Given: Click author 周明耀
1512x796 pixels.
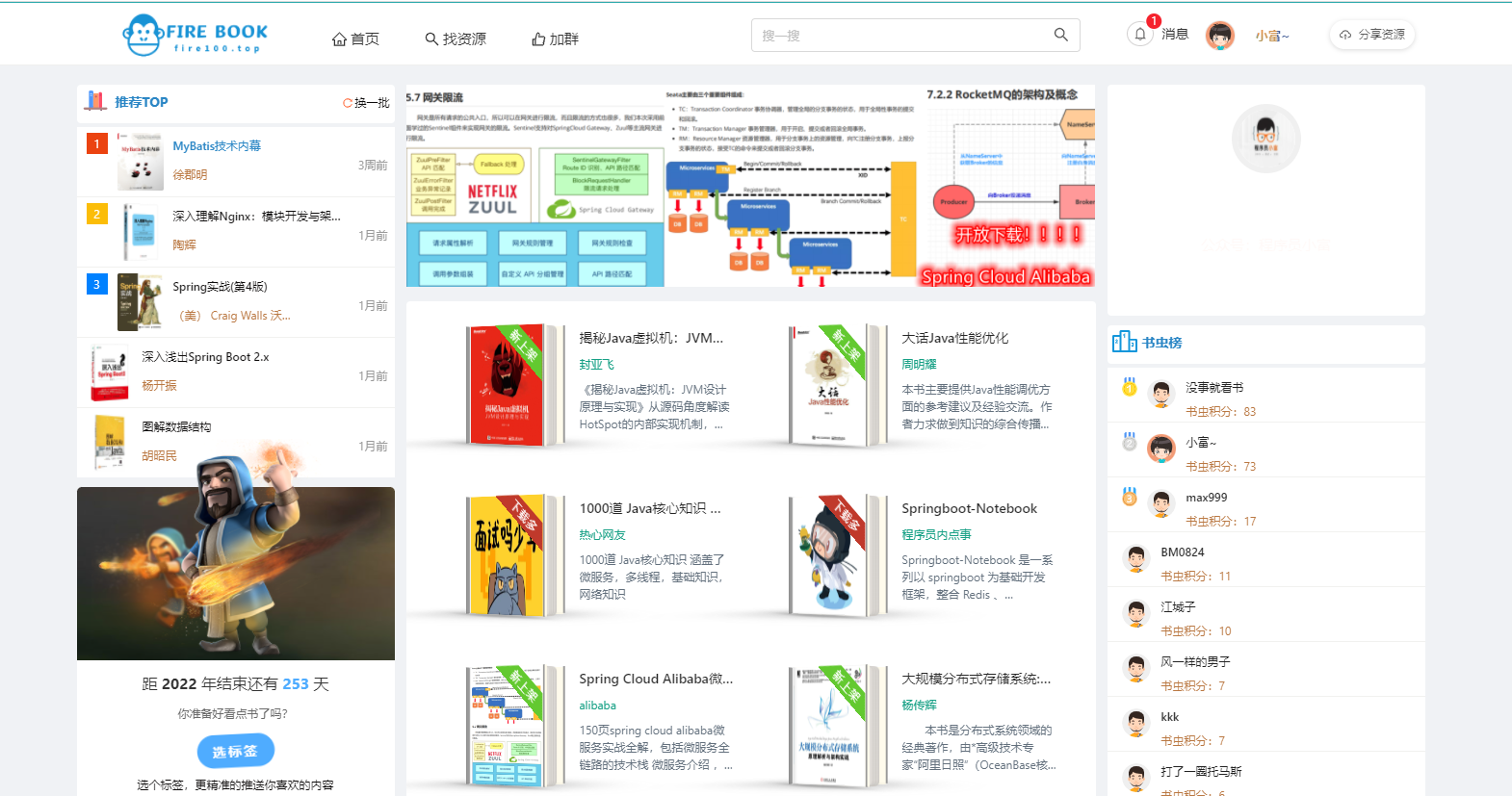Looking at the screenshot, I should pyautogui.click(x=919, y=364).
